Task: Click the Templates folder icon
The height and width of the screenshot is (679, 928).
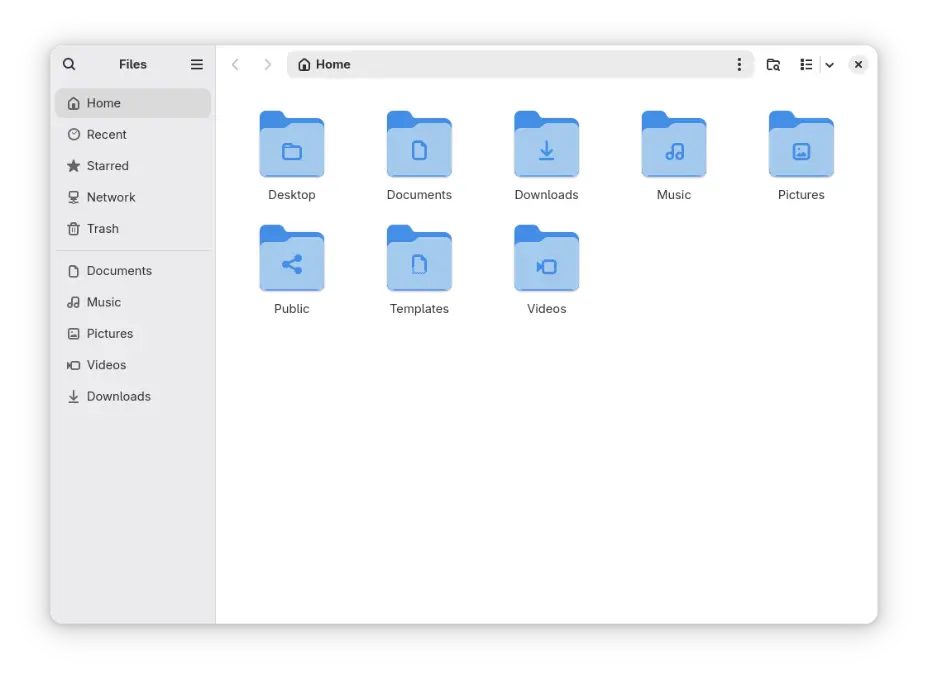Action: pyautogui.click(x=419, y=260)
